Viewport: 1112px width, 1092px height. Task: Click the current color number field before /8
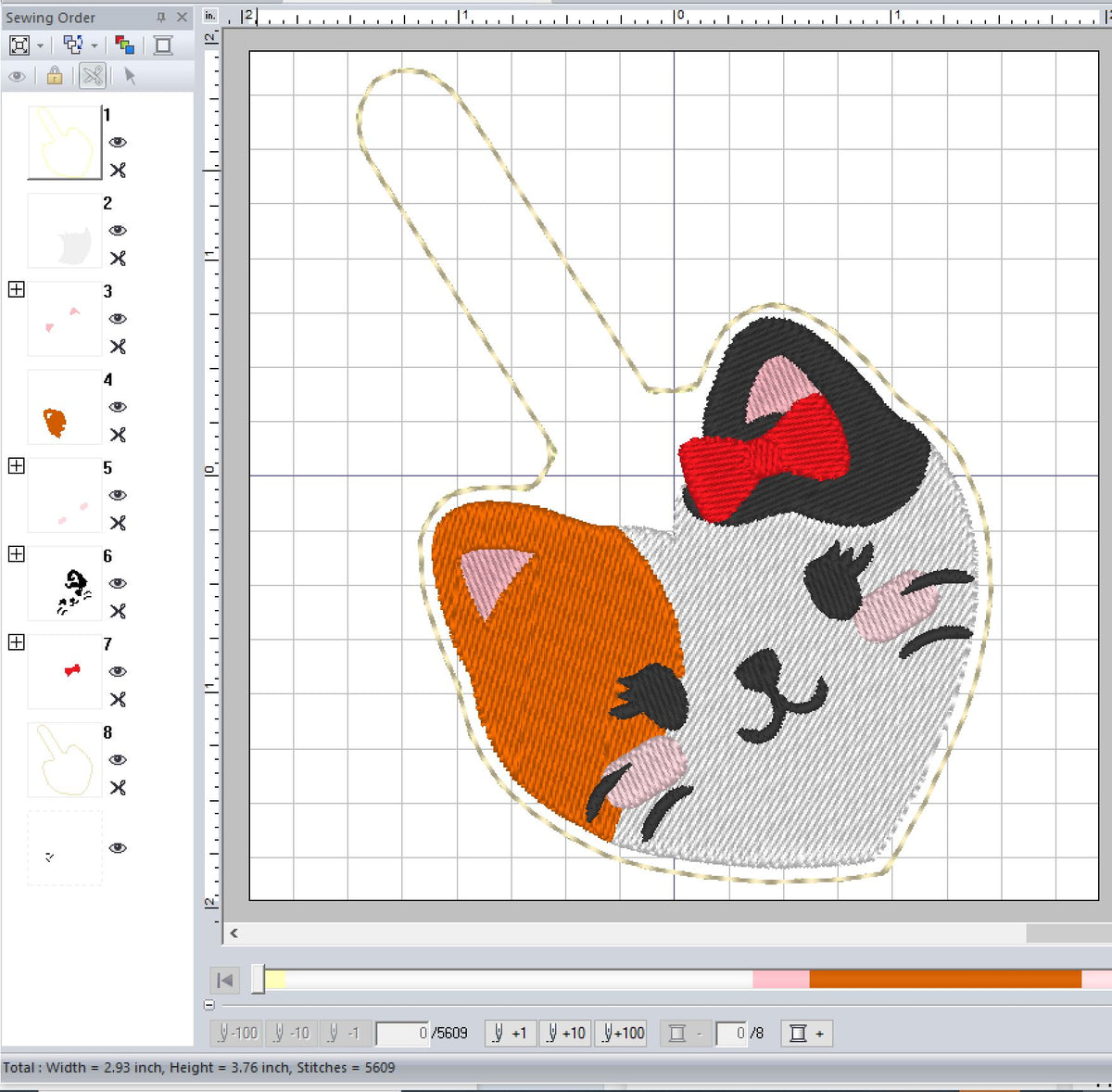pyautogui.click(x=732, y=1033)
